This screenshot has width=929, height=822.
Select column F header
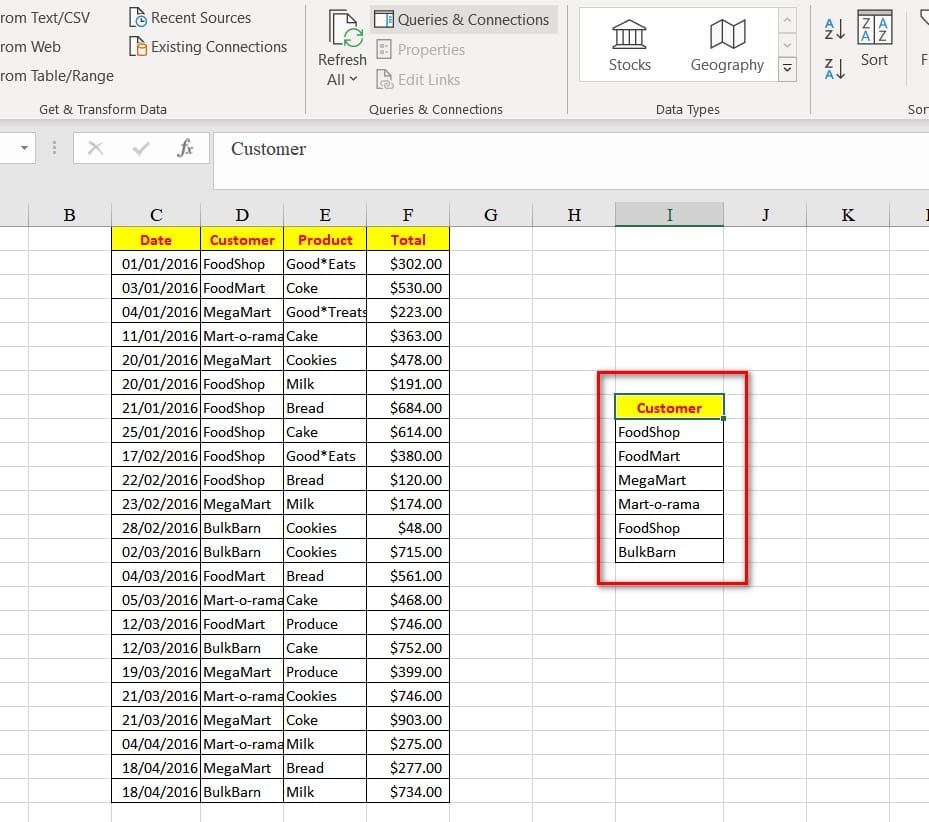coord(408,215)
